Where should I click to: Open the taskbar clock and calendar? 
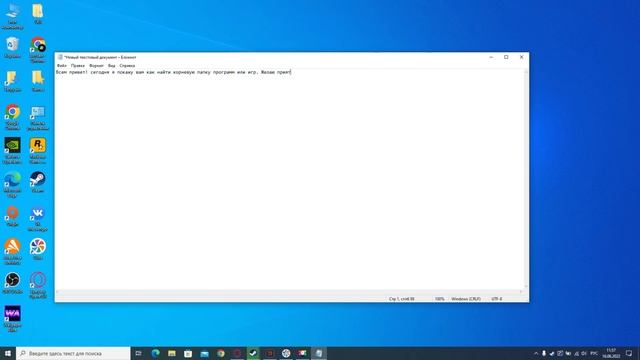[611, 353]
